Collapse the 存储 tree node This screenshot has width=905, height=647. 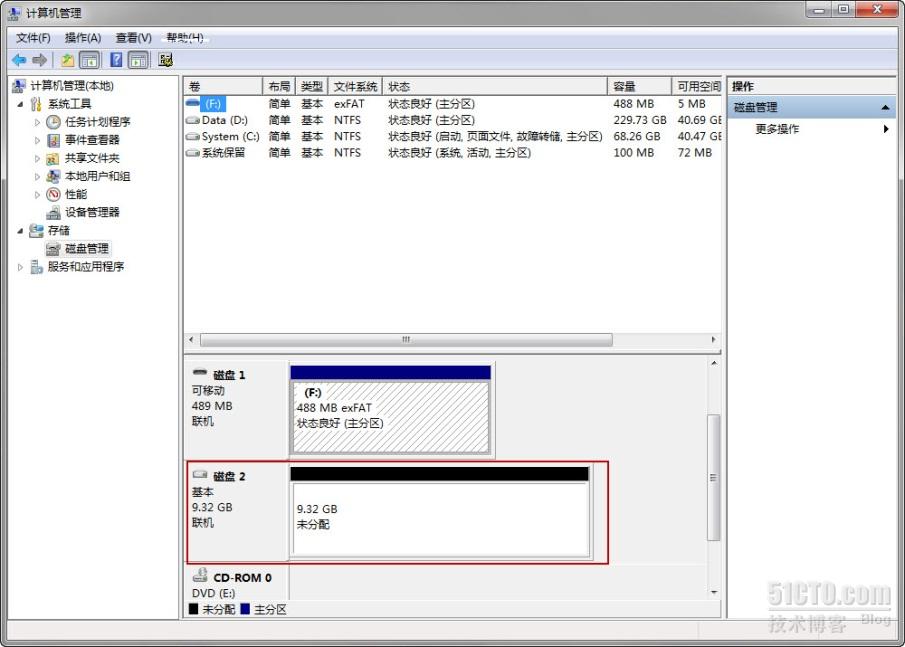[x=20, y=231]
